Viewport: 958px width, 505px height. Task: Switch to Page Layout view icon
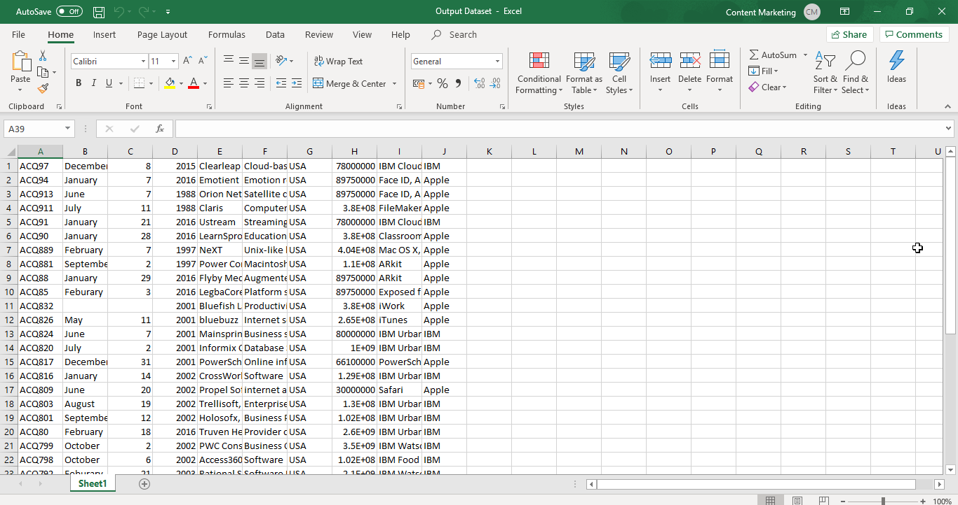tap(797, 501)
